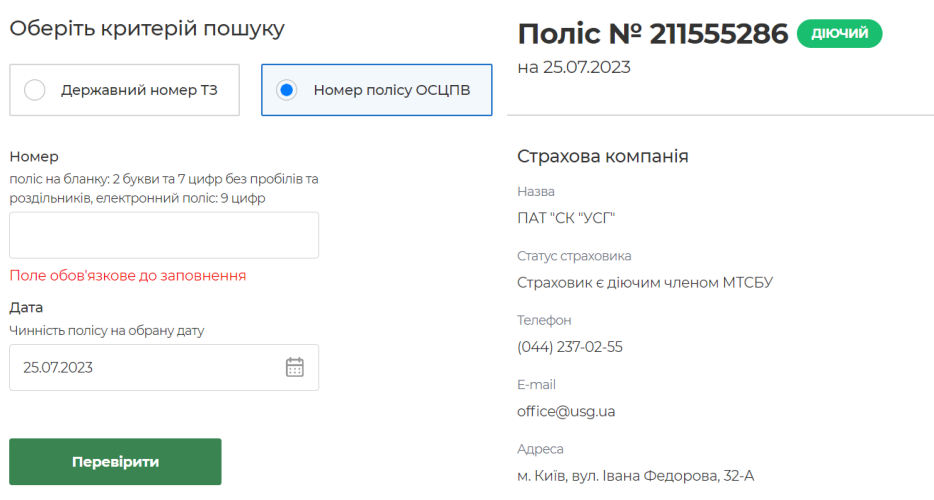Click the phone number (044) 237-02-55
Screen dimensions: 934x500
(570, 347)
